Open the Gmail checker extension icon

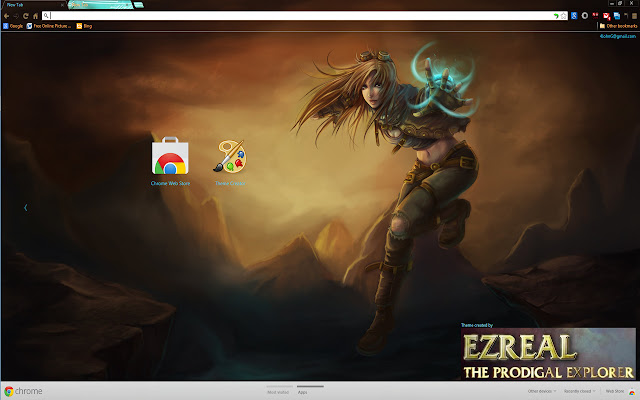(606, 16)
